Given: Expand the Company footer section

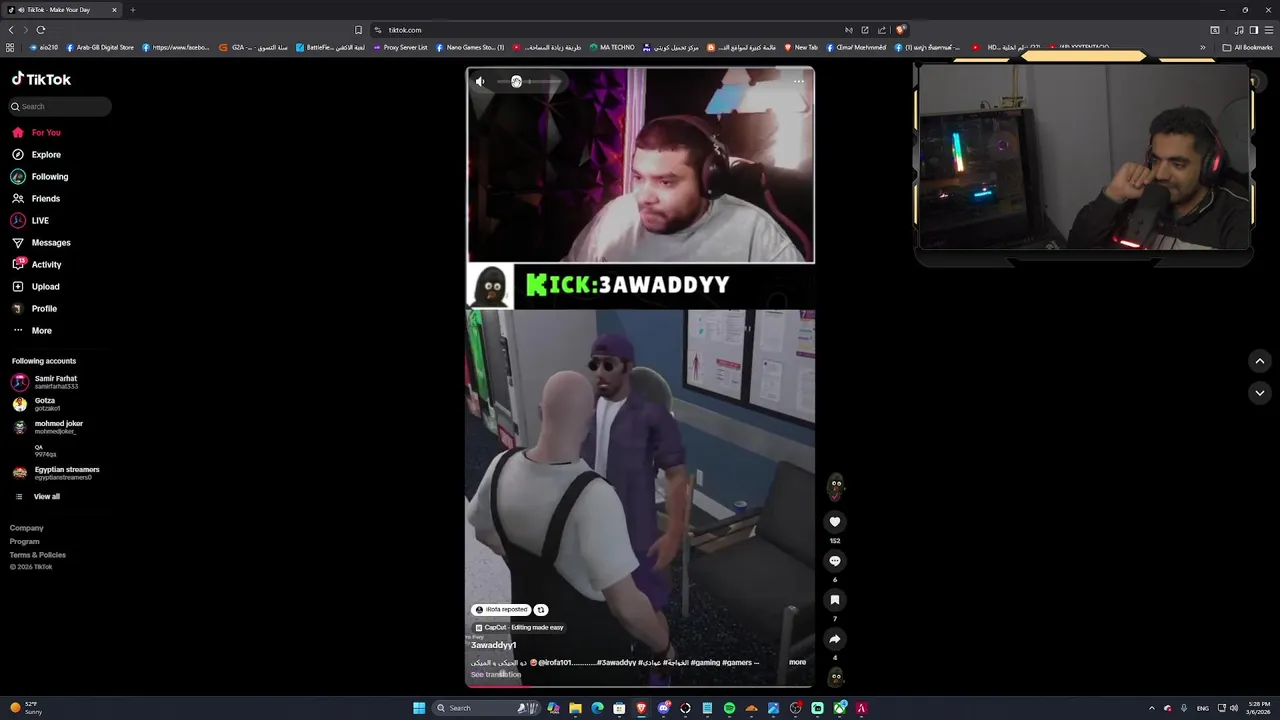Looking at the screenshot, I should coord(27,527).
